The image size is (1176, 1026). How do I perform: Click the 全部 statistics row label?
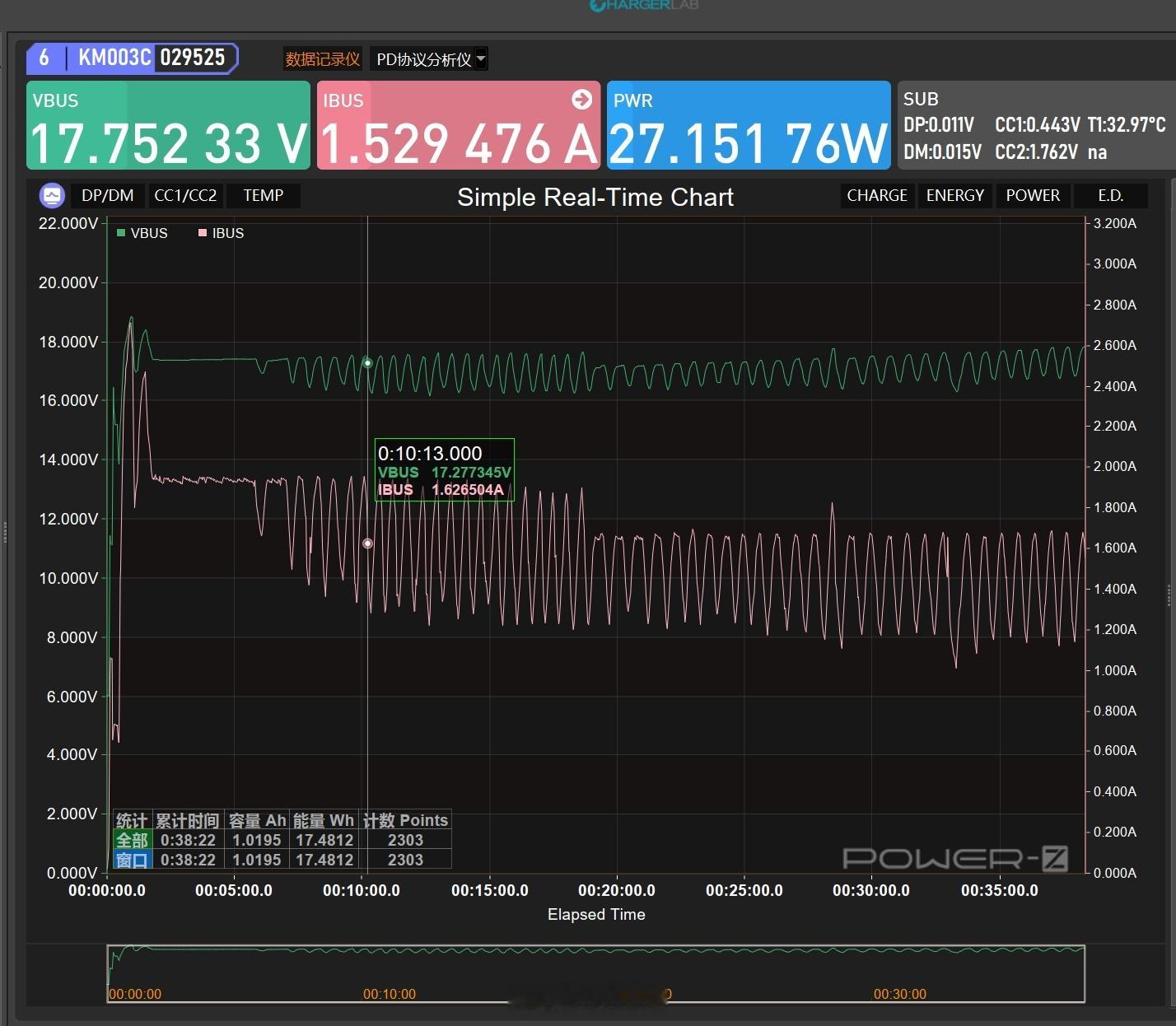point(132,840)
